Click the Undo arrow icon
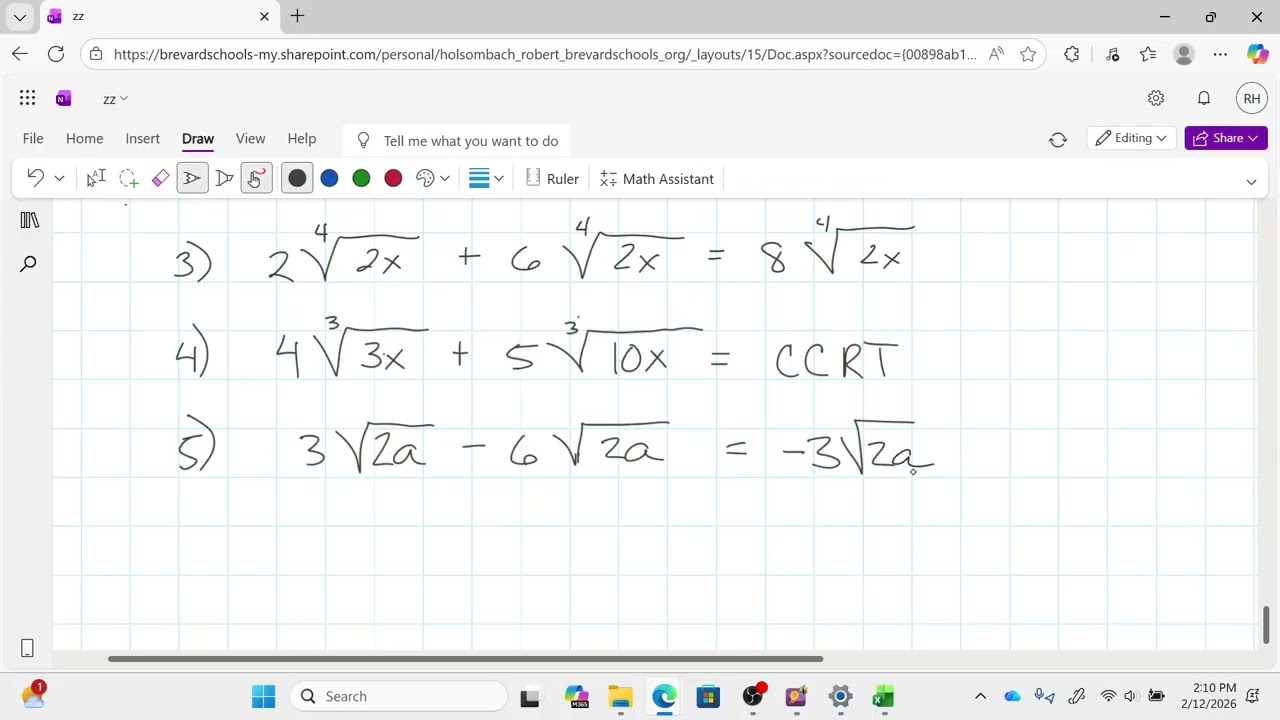The height and width of the screenshot is (720, 1280). pos(35,178)
